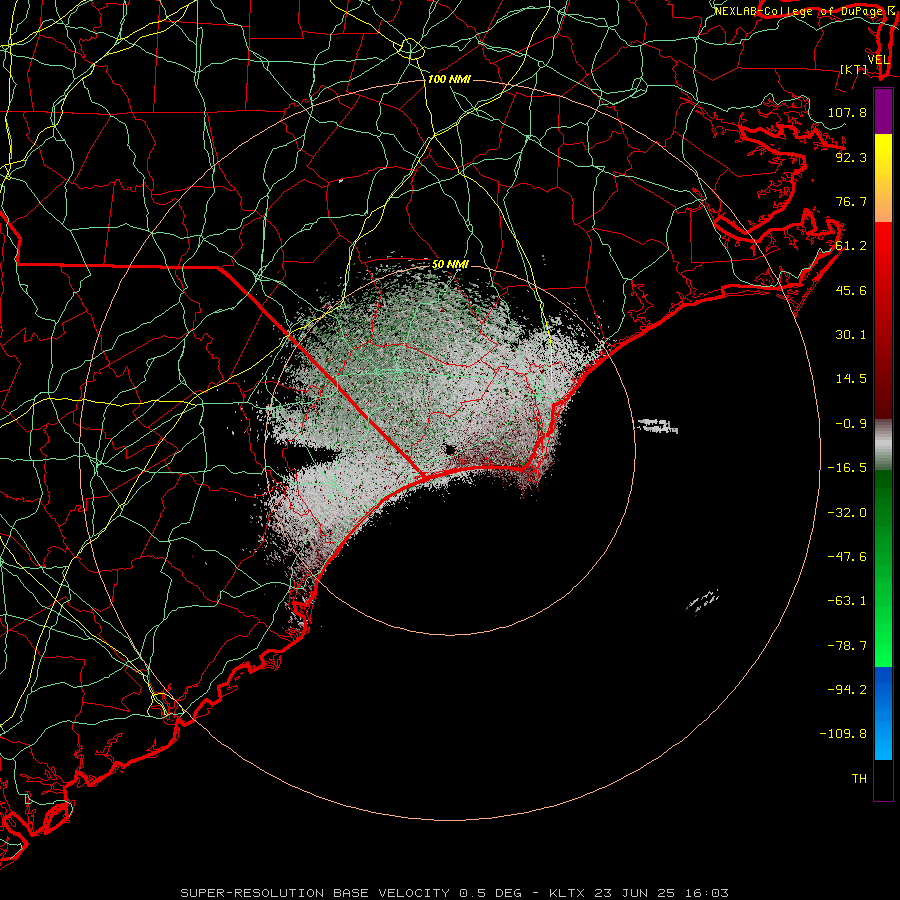The height and width of the screenshot is (900, 900).
Task: Select the -0.9 legend value
Action: pyautogui.click(x=851, y=424)
